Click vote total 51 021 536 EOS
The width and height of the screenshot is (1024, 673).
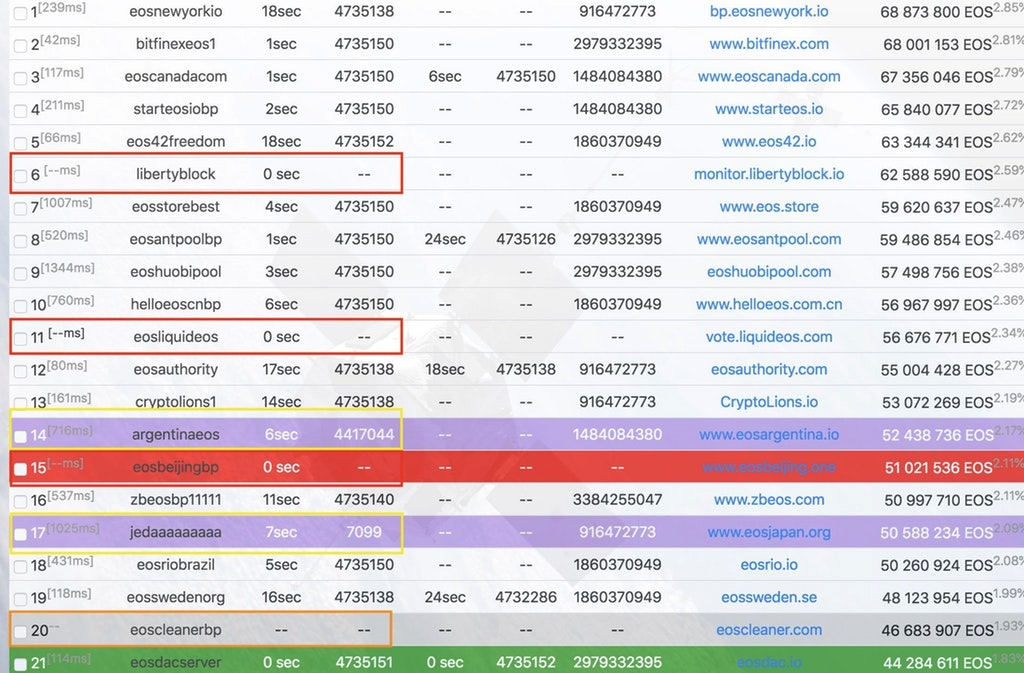point(938,468)
